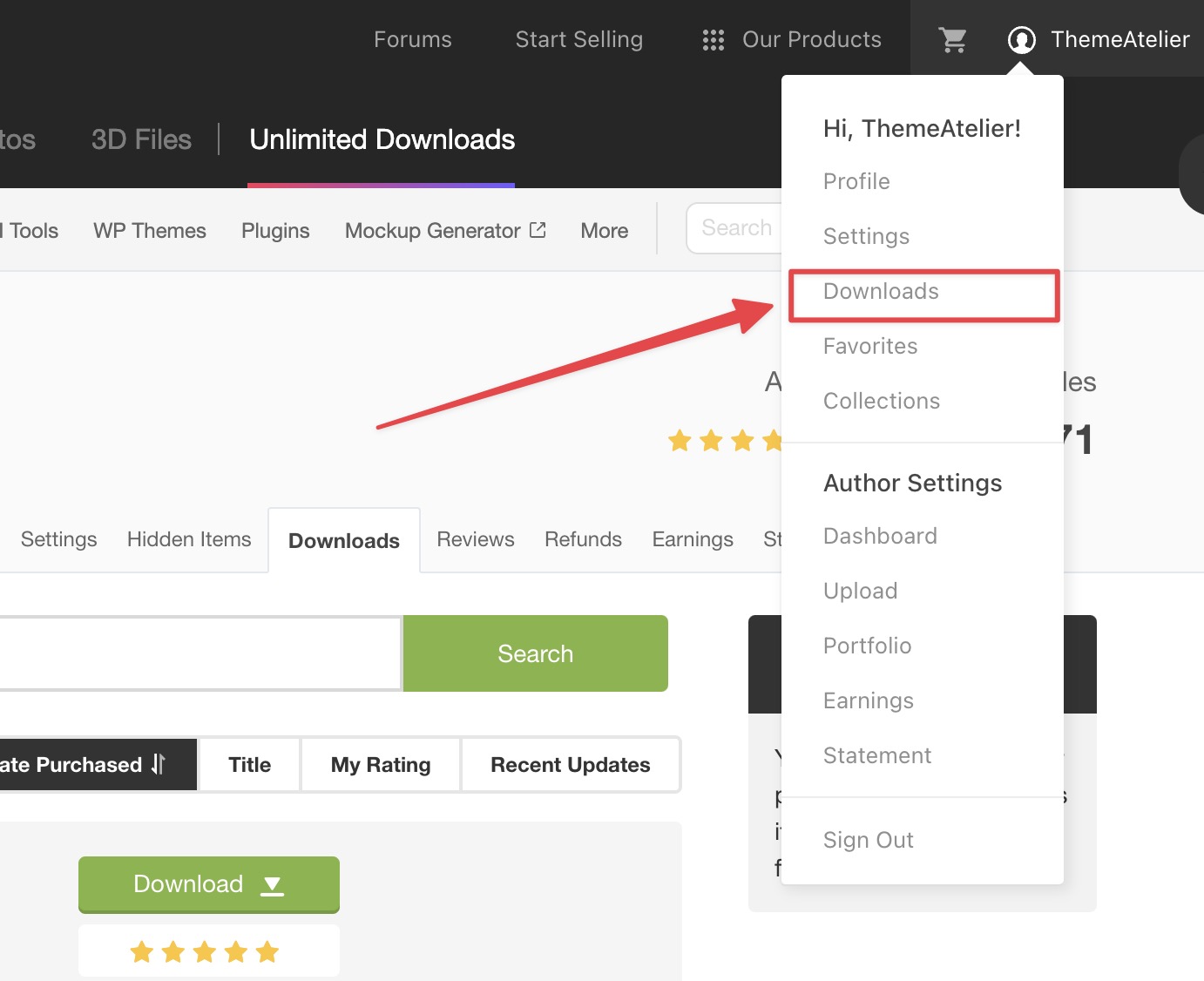This screenshot has height=981, width=1204.
Task: Open the shopping cart
Action: 952,39
